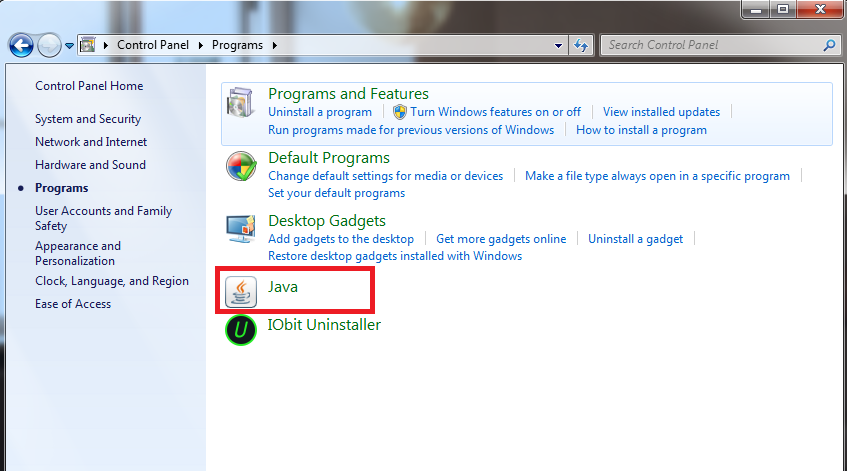
Task: Close the Control Panel window
Action: [x=820, y=10]
